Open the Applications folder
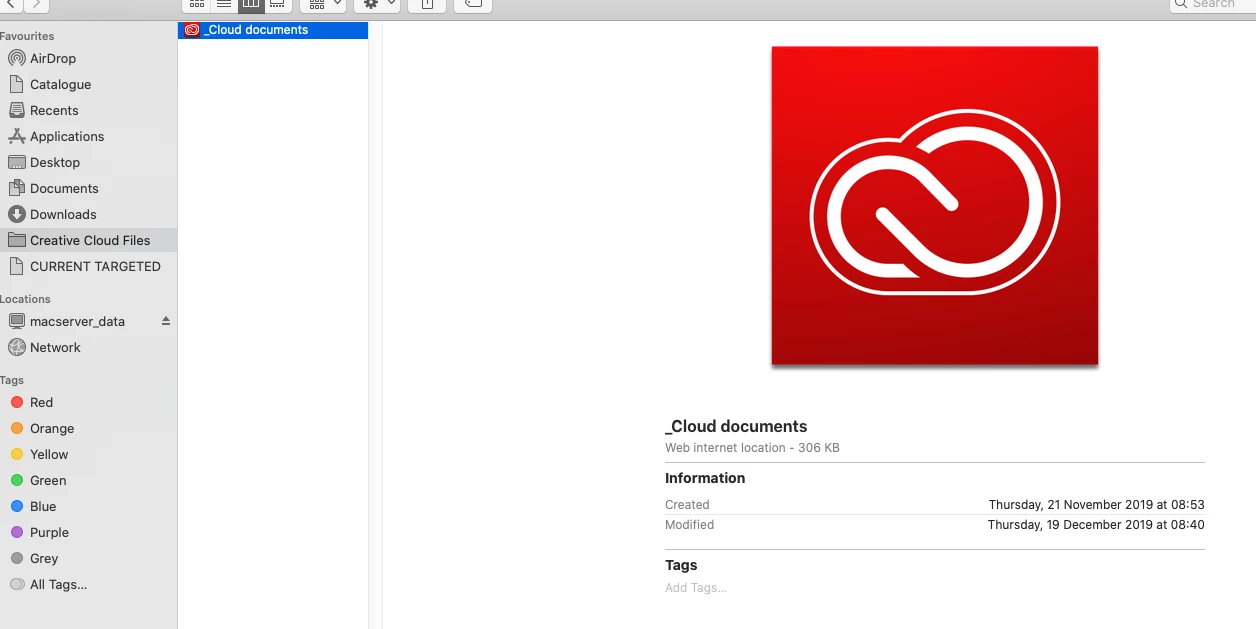 click(x=88, y=136)
